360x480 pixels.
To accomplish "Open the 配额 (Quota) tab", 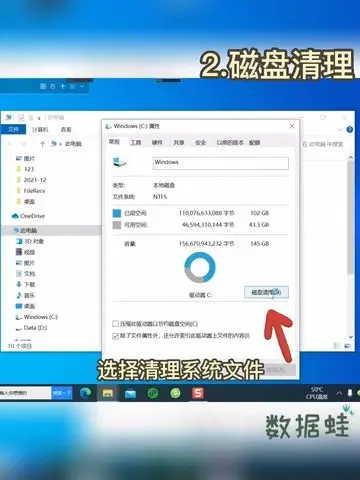I will click(254, 143).
